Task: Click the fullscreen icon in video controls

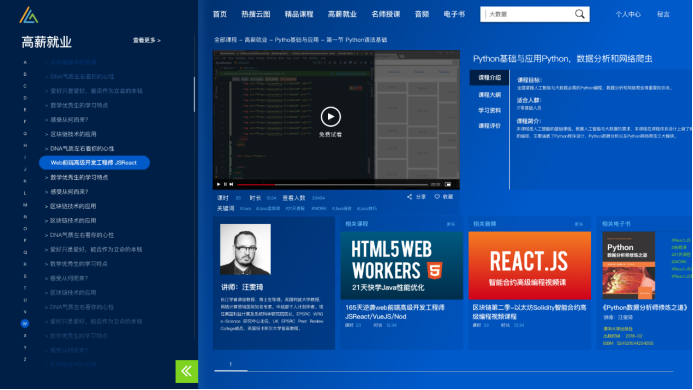Action: pos(448,184)
